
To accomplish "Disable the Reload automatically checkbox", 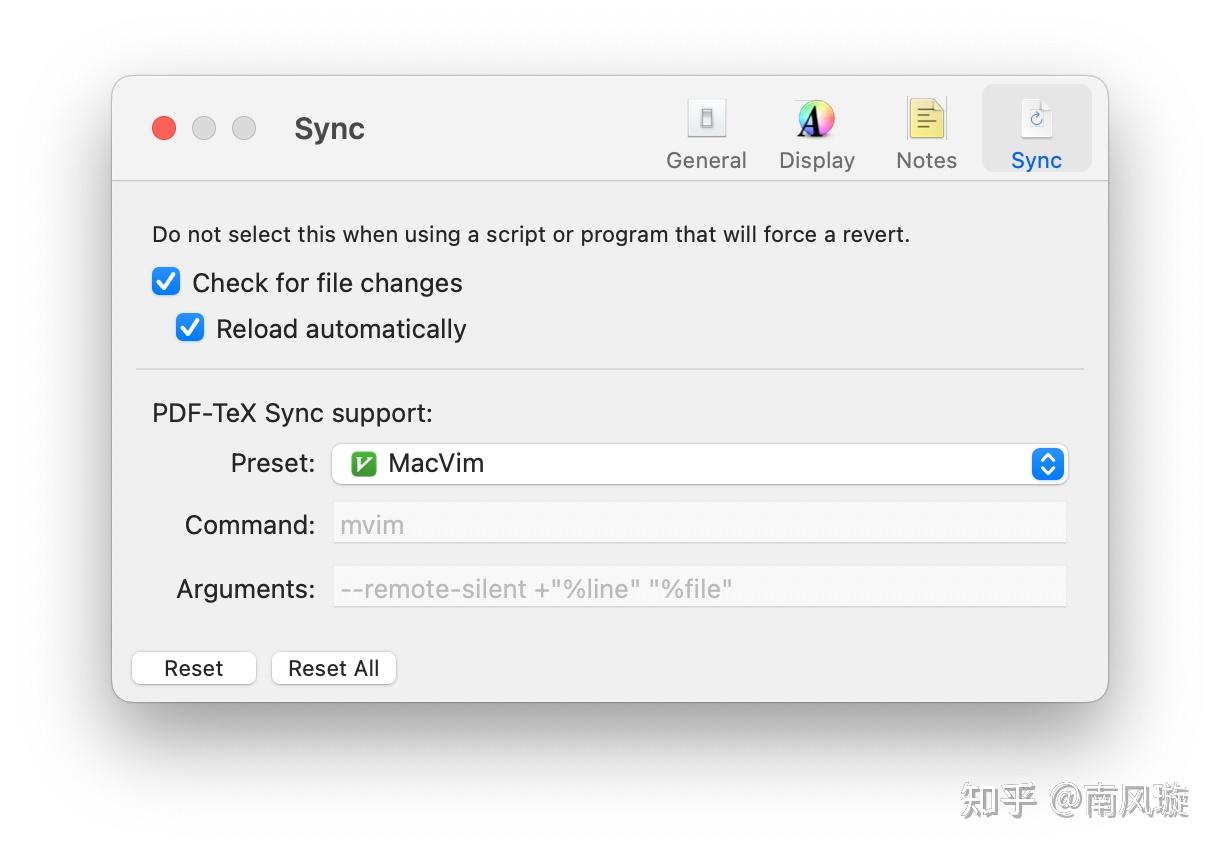I will [x=190, y=328].
